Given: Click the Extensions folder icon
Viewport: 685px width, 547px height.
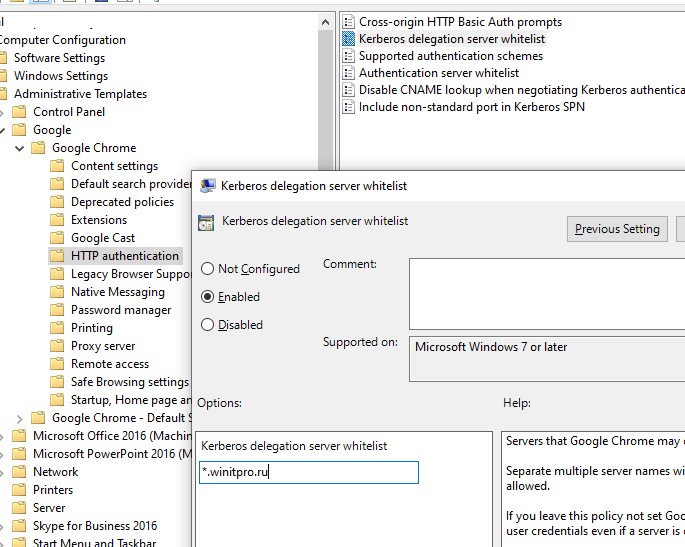Looking at the screenshot, I should click(57, 220).
